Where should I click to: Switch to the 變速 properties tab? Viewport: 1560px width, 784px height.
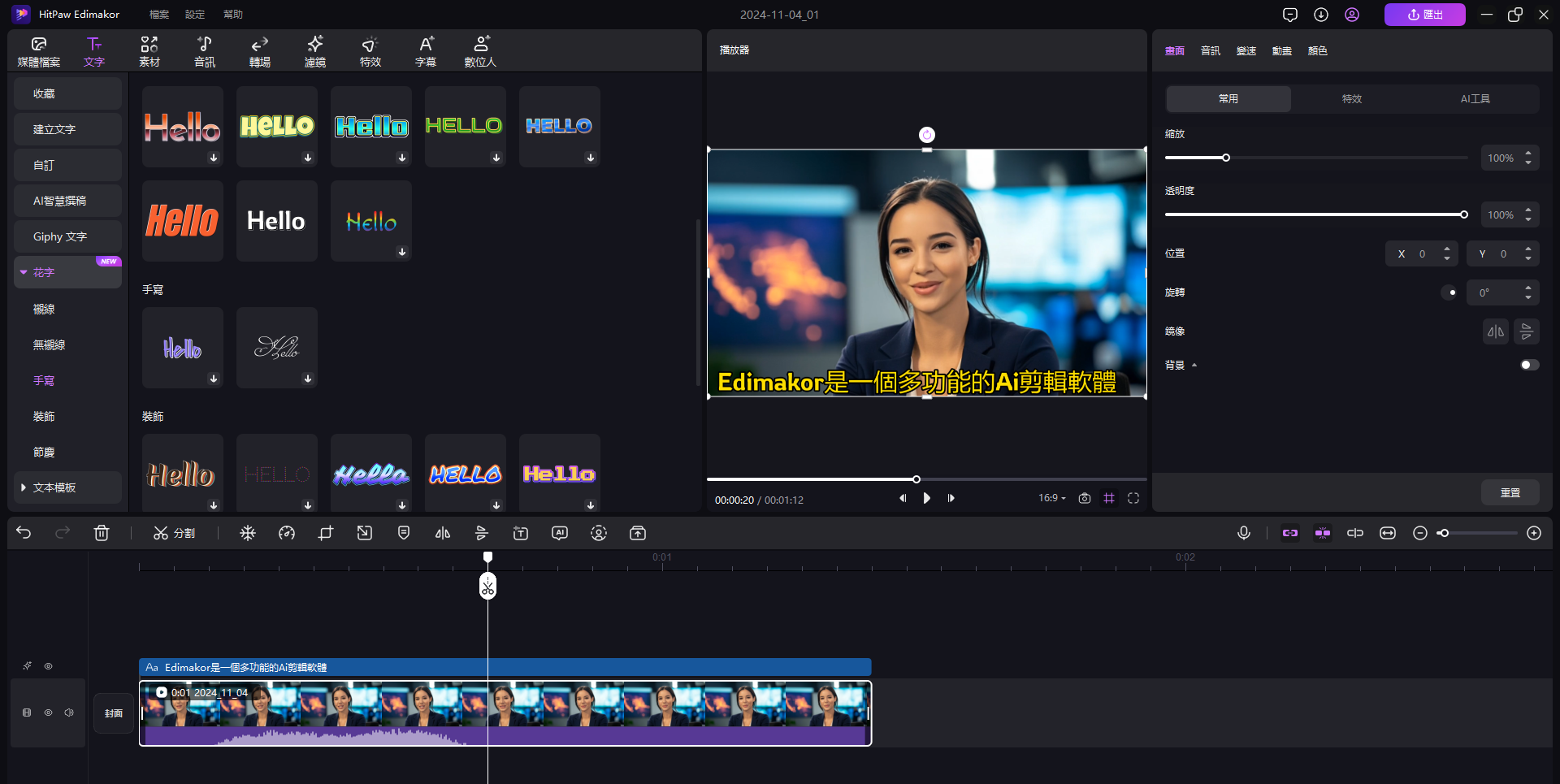[1246, 50]
